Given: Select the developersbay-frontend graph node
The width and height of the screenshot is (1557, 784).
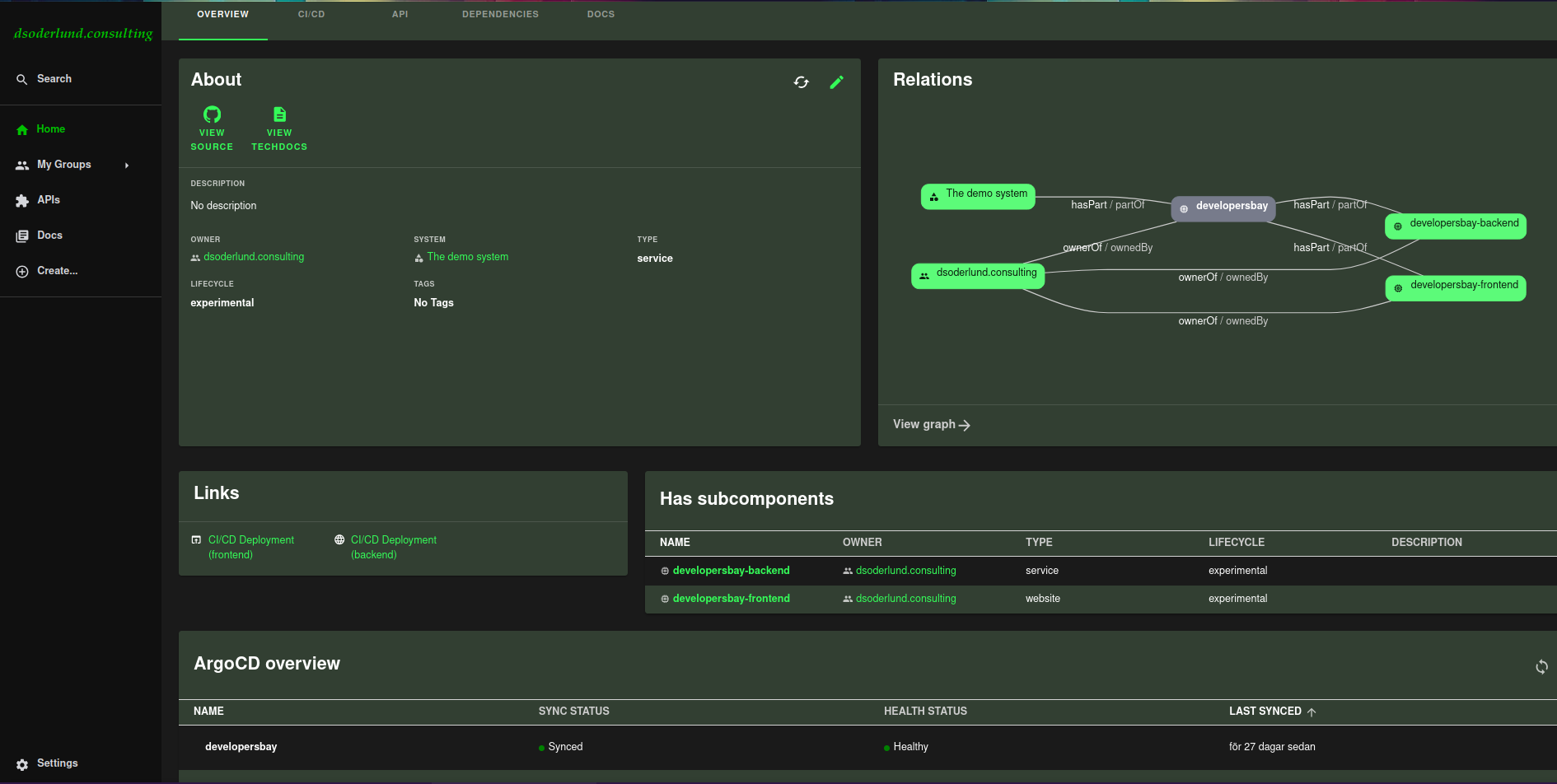Looking at the screenshot, I should click(1456, 288).
